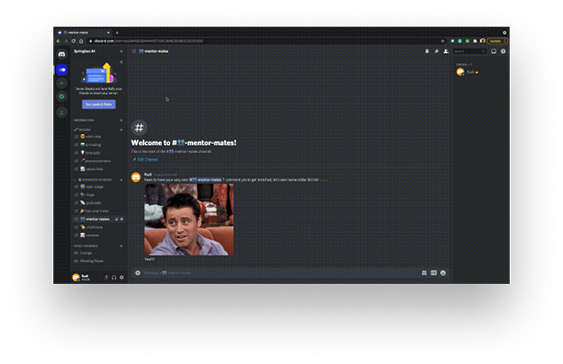This screenshot has height=364, width=563.
Task: Collapse the Voice Channels category
Action: tap(86, 246)
